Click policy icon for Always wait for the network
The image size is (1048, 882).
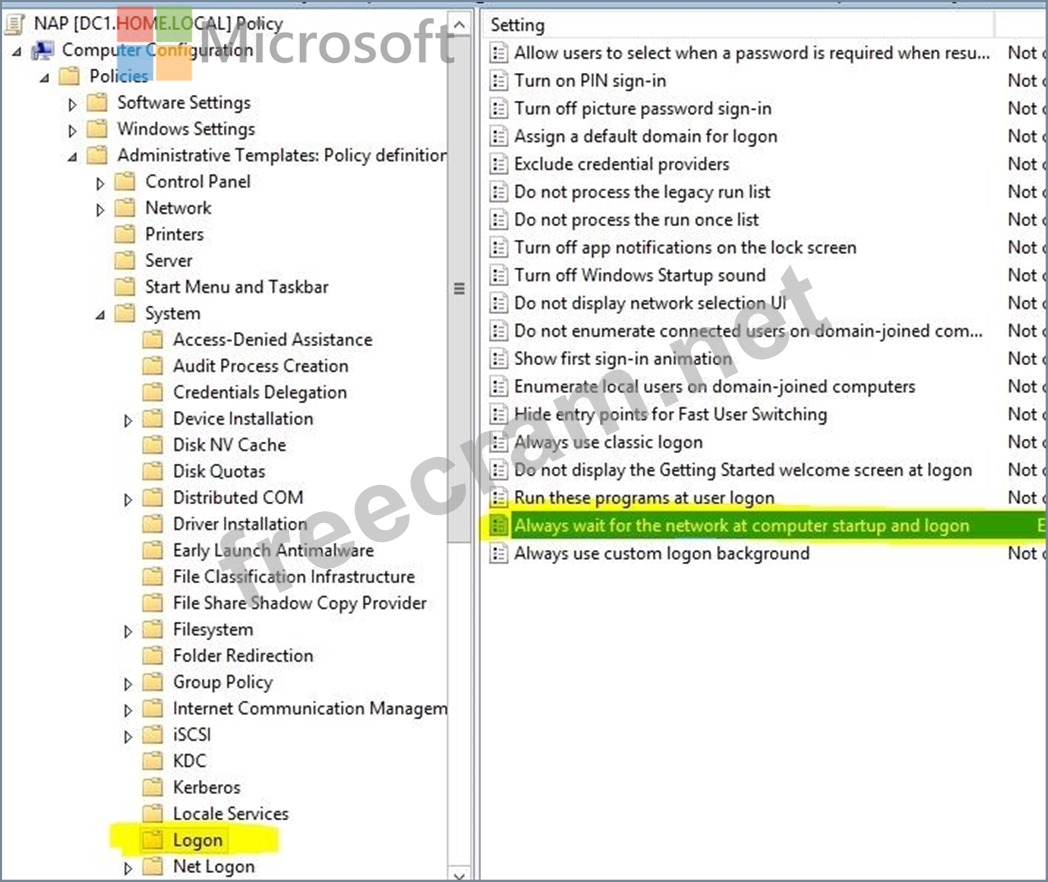(499, 526)
